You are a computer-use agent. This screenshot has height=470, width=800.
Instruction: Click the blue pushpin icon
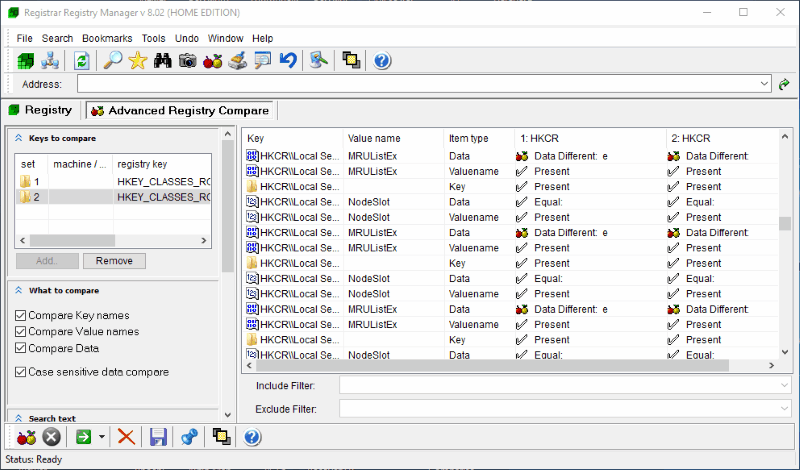pyautogui.click(x=189, y=437)
